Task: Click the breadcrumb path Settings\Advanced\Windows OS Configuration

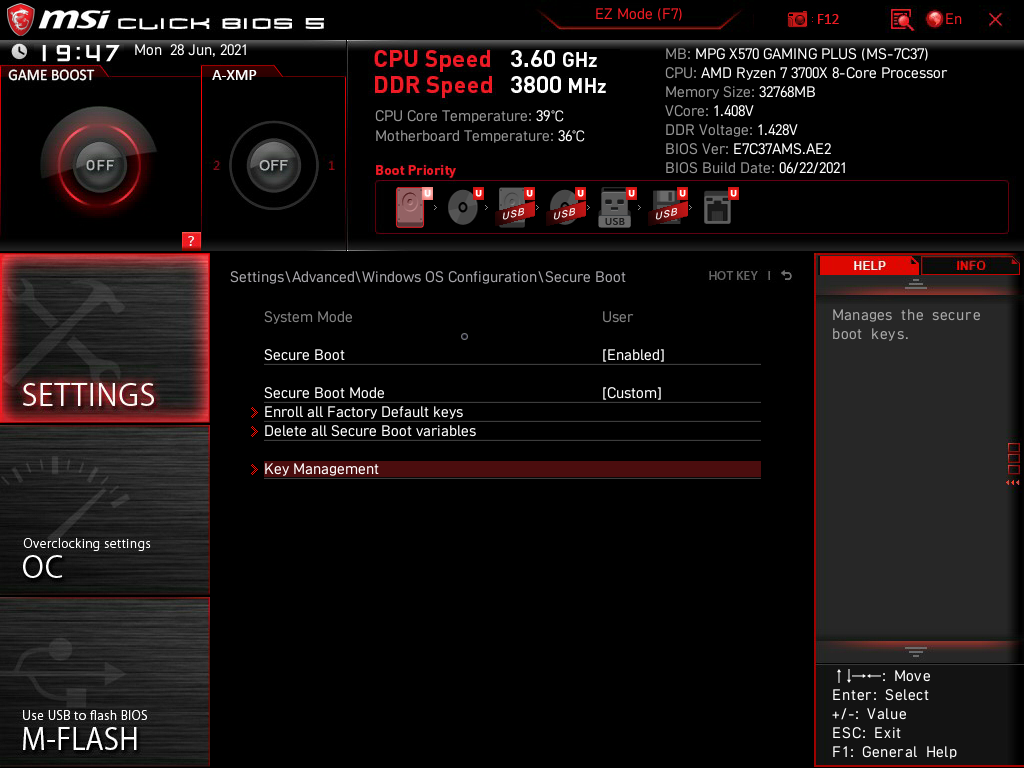Action: pyautogui.click(x=383, y=277)
